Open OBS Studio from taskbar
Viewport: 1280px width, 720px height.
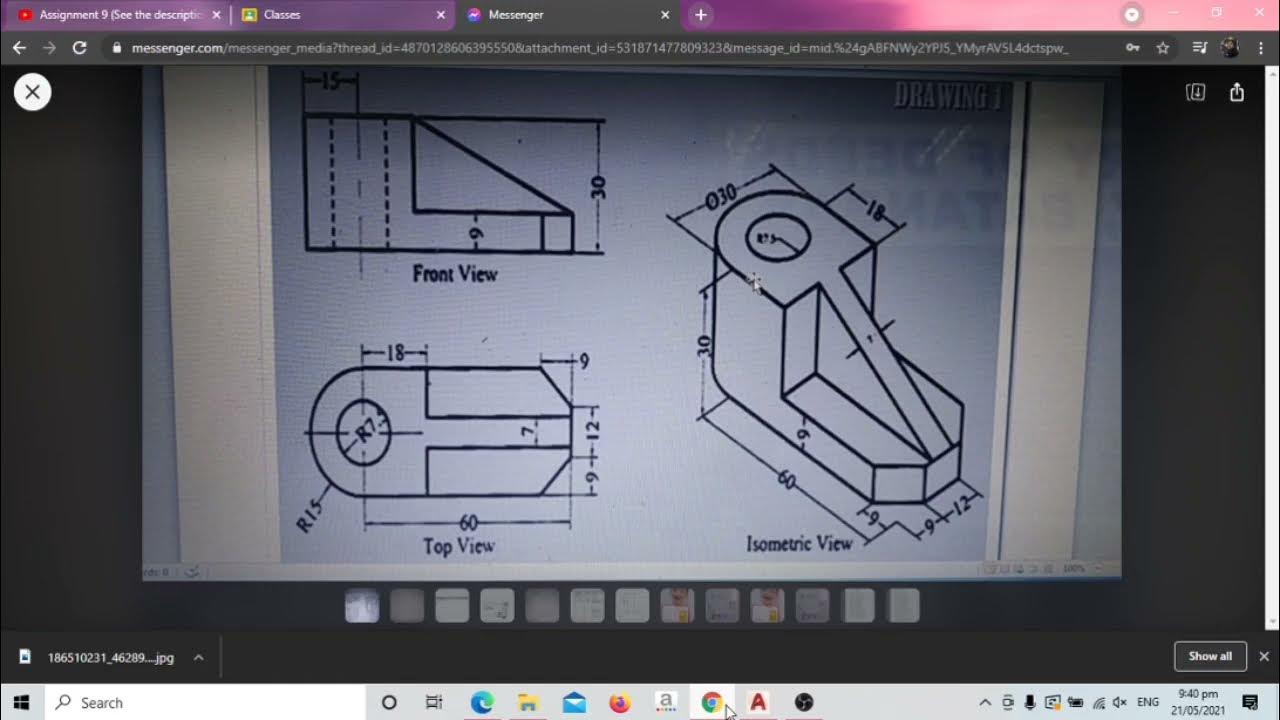804,703
